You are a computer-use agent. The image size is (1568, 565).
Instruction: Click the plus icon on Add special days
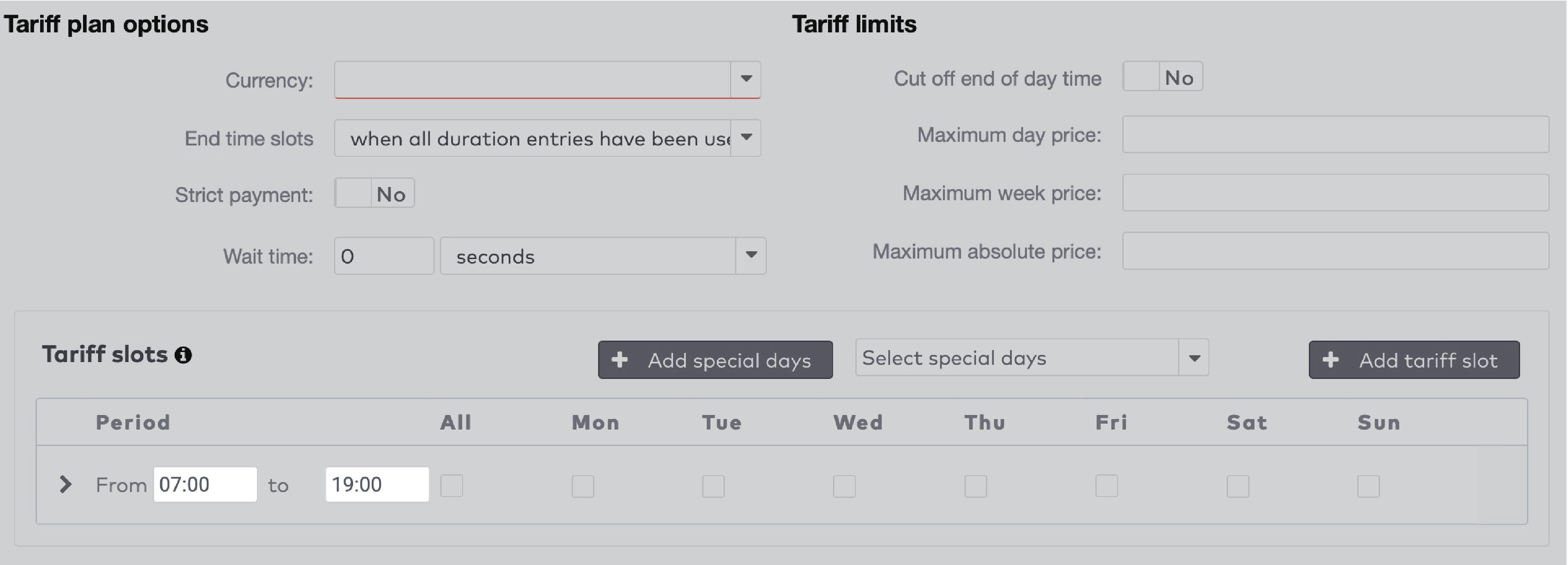620,360
